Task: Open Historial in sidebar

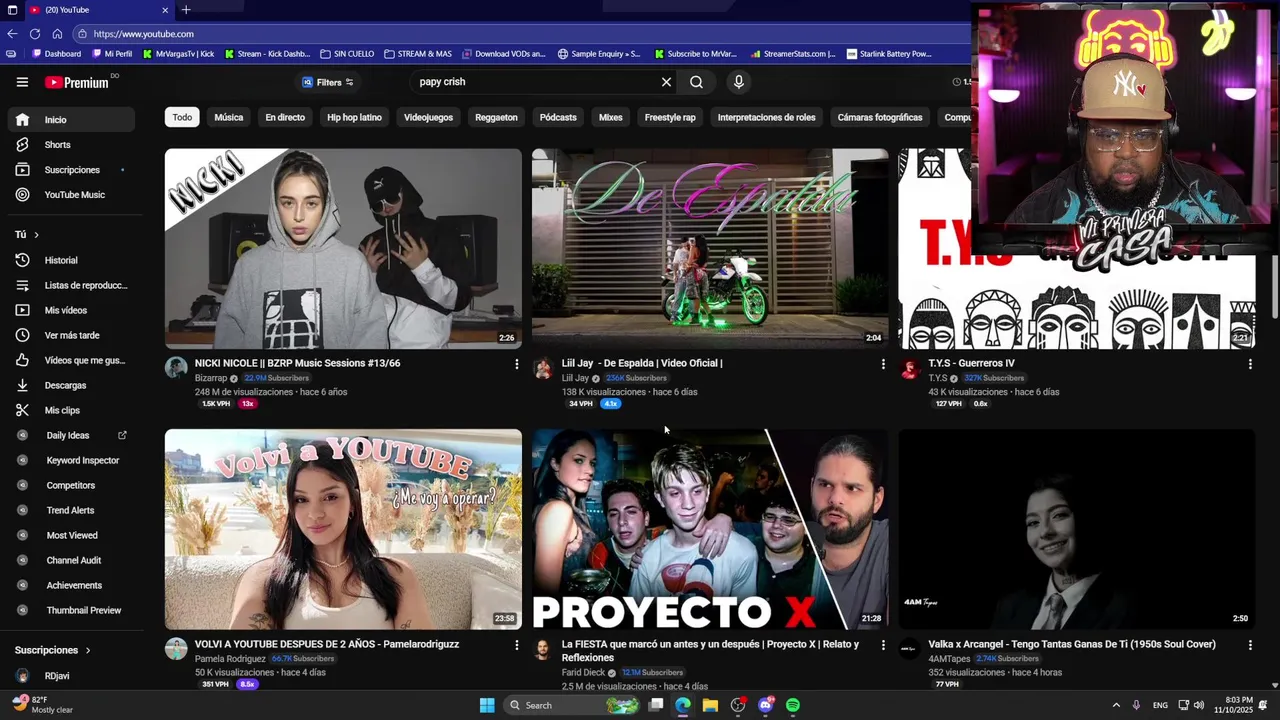Action: pos(69,260)
